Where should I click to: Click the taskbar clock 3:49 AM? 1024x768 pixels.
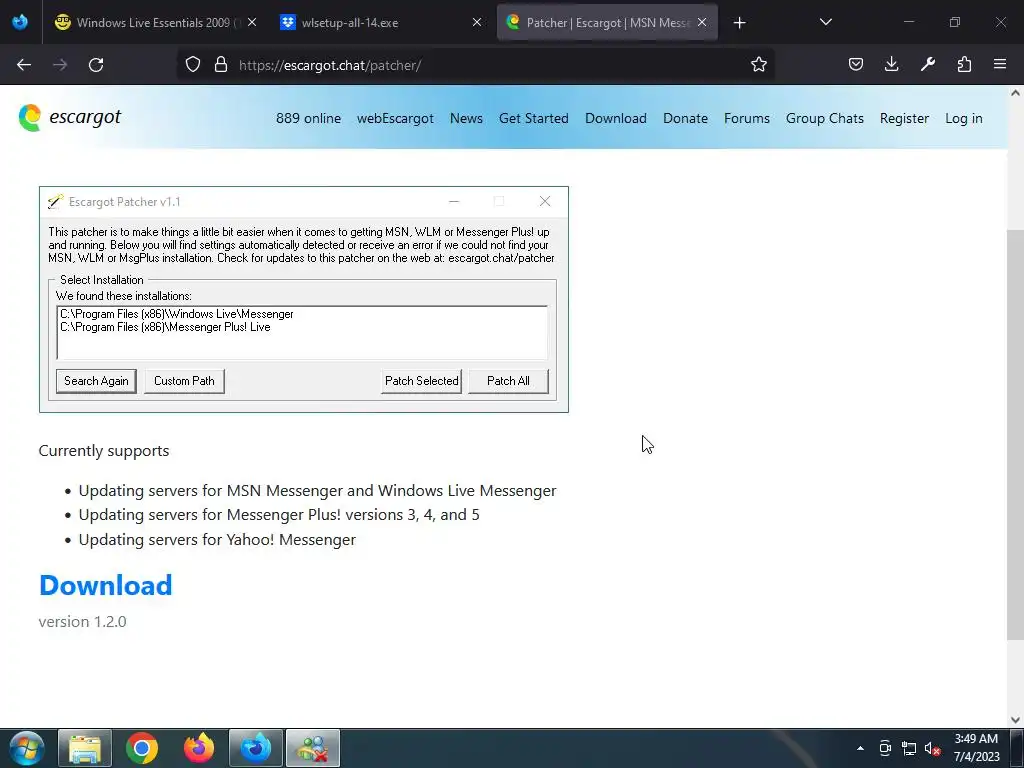[976, 747]
